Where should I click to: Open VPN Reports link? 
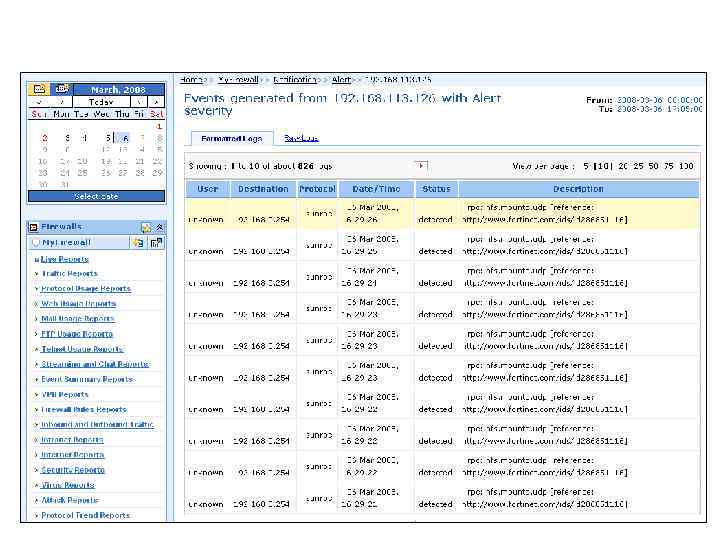click(x=65, y=394)
